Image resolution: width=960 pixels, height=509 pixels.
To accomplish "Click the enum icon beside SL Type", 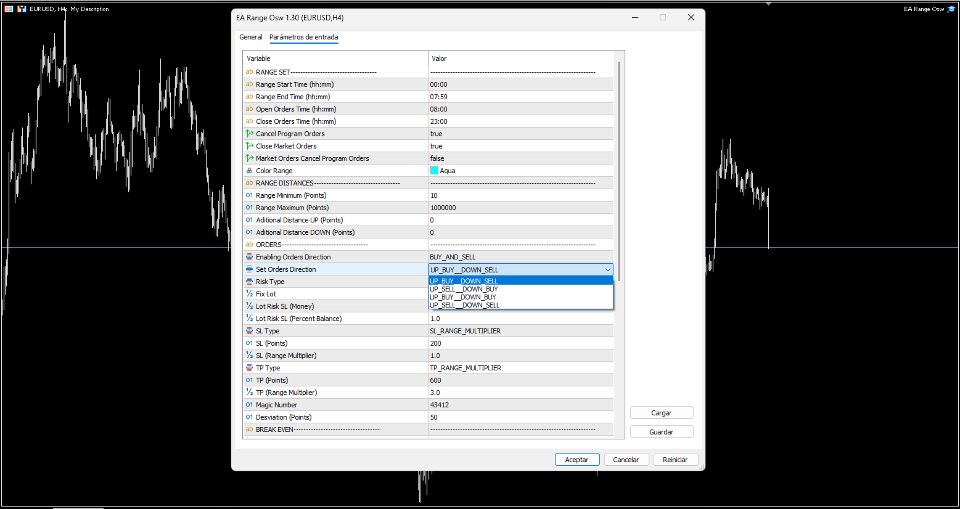I will coord(249,331).
